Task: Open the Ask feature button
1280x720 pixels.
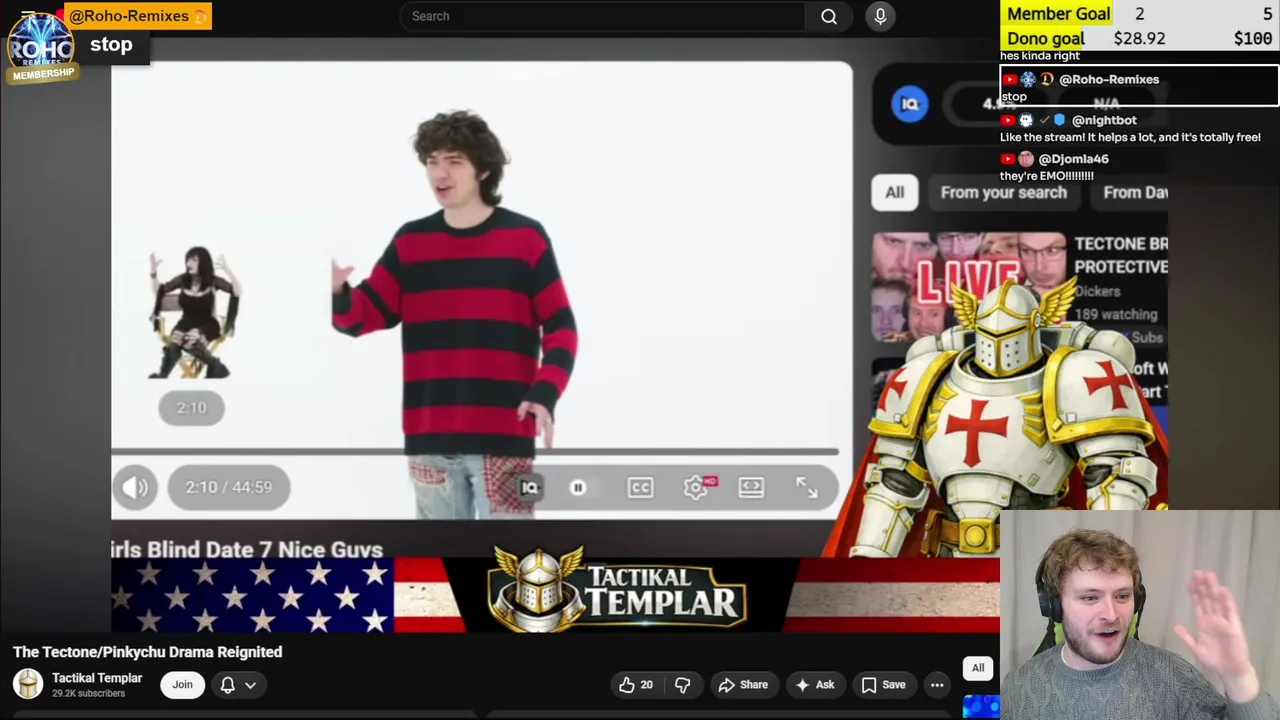Action: [815, 685]
